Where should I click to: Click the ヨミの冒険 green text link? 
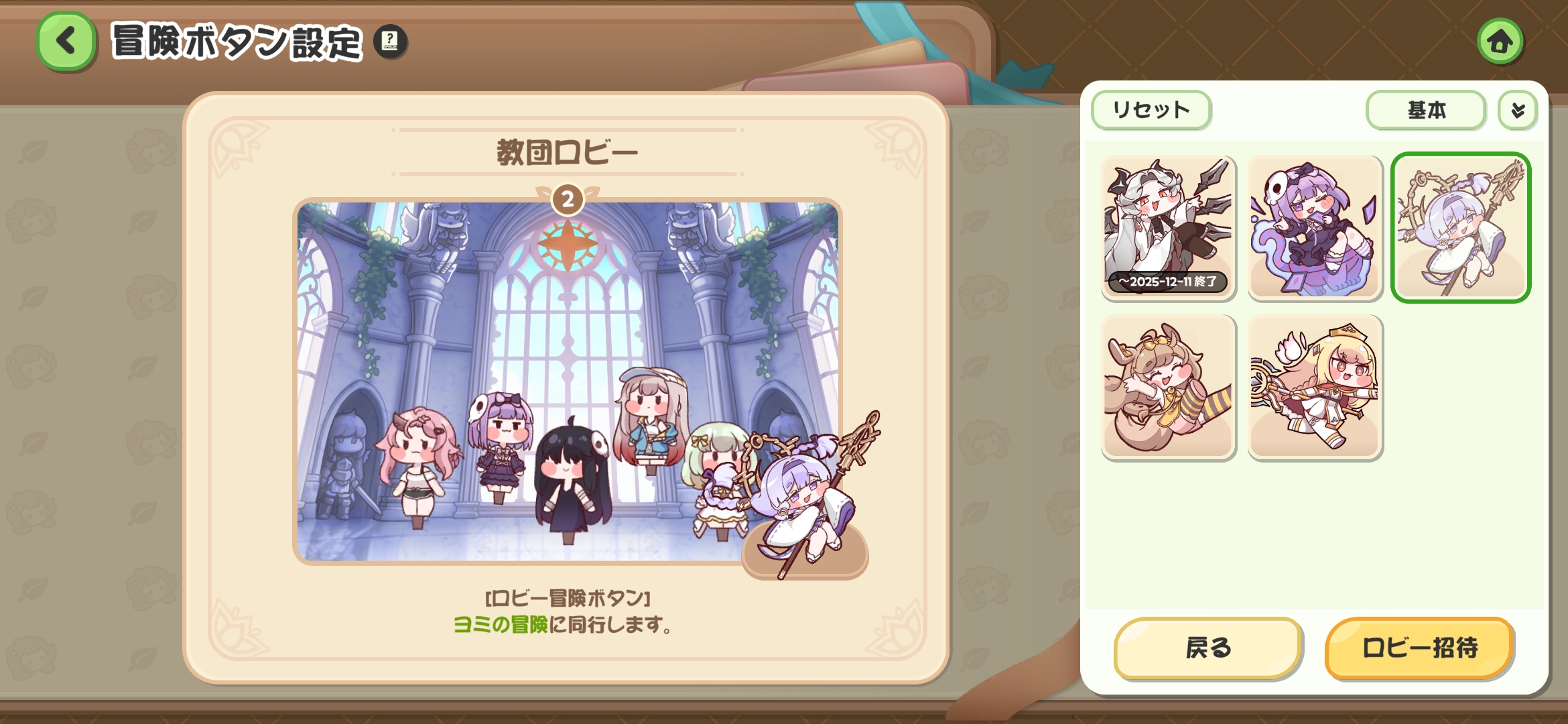[501, 625]
